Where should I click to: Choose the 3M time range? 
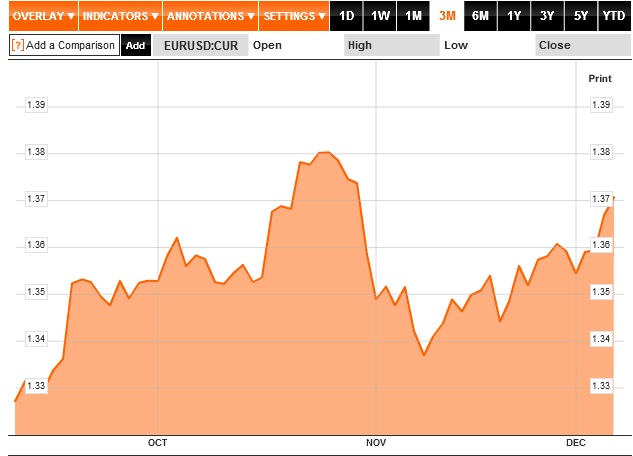[447, 16]
